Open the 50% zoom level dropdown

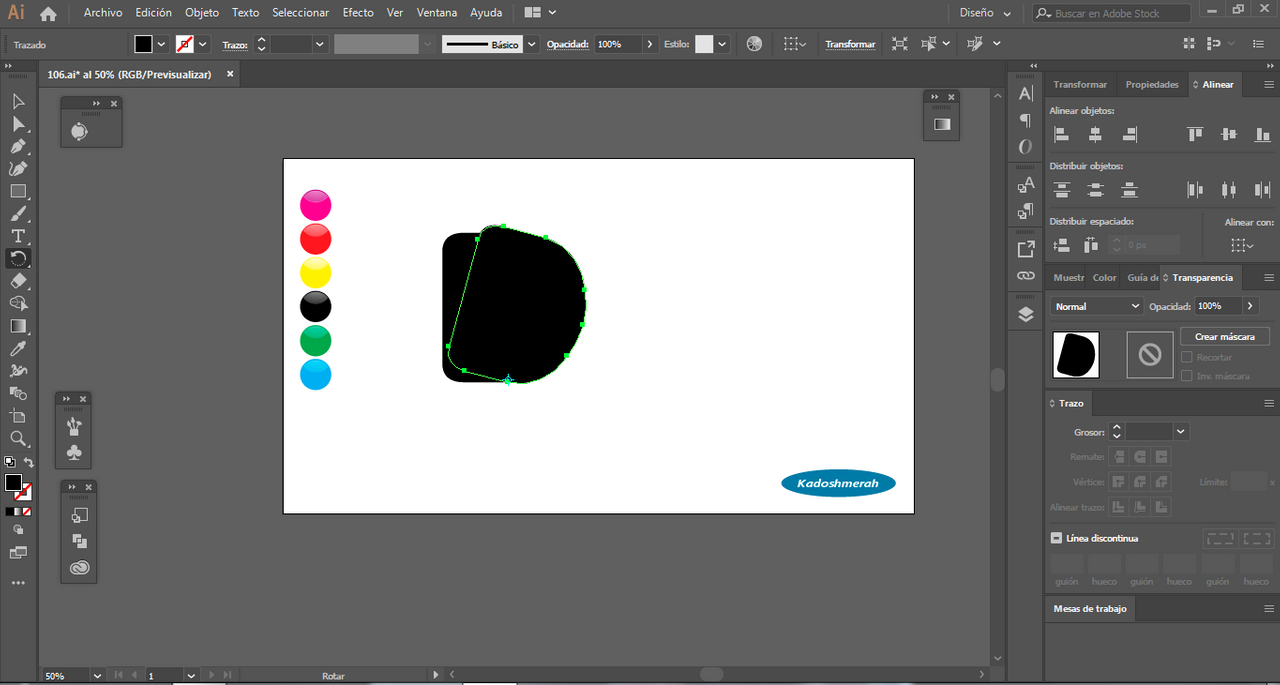tap(97, 676)
